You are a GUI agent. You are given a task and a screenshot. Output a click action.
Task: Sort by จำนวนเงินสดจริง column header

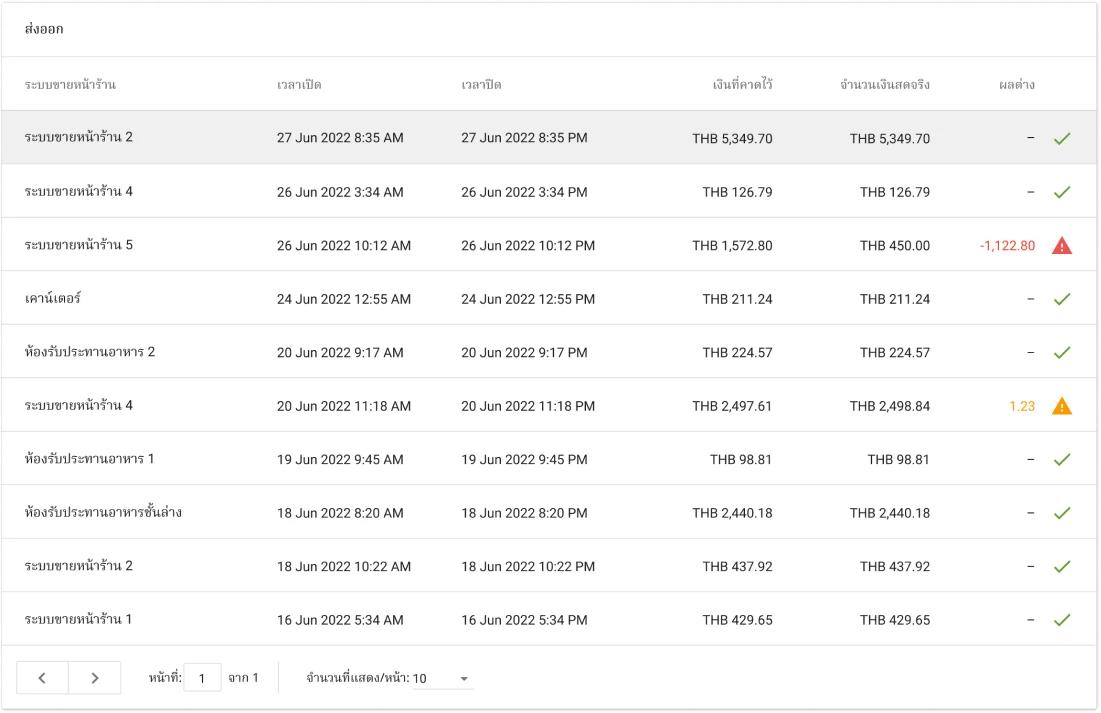click(884, 85)
